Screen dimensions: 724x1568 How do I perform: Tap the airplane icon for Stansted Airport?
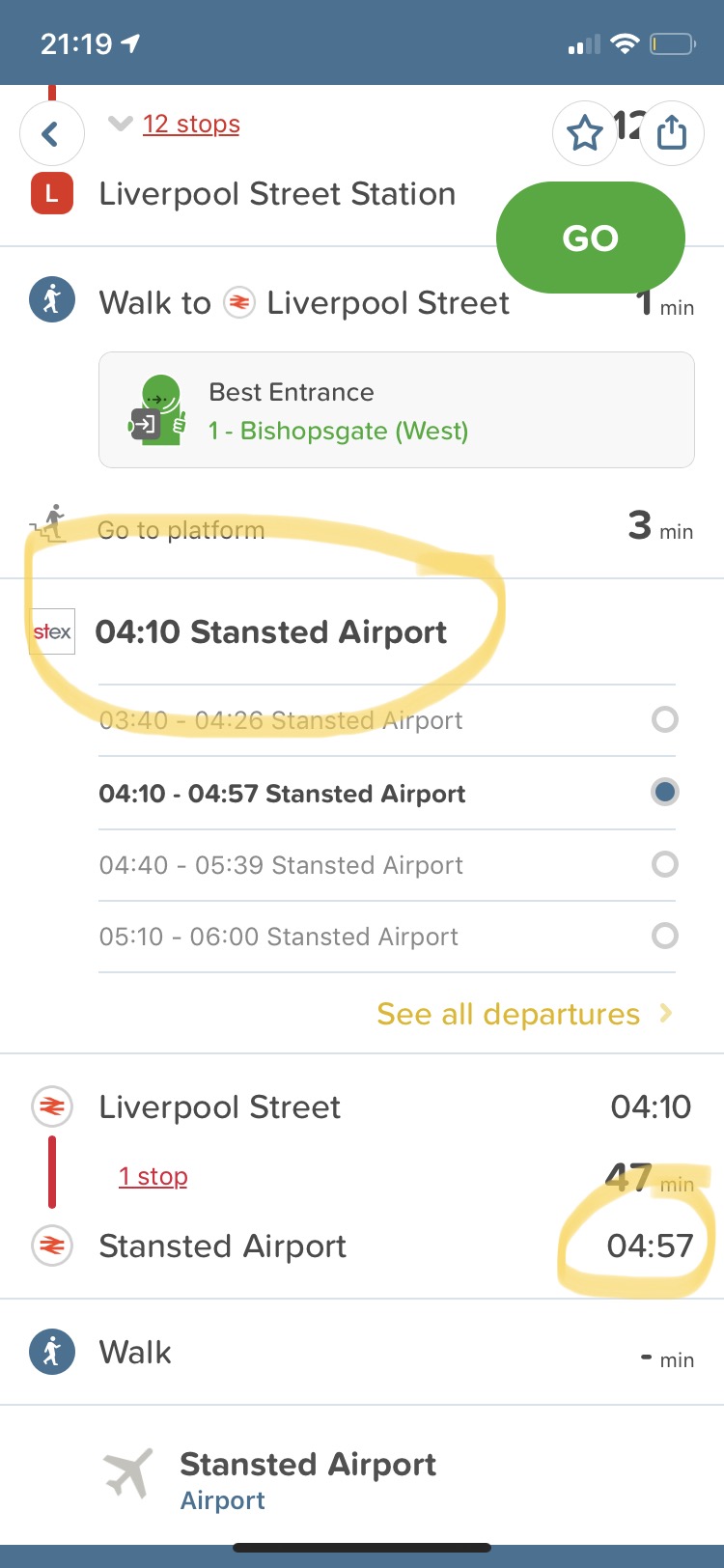(128, 1473)
